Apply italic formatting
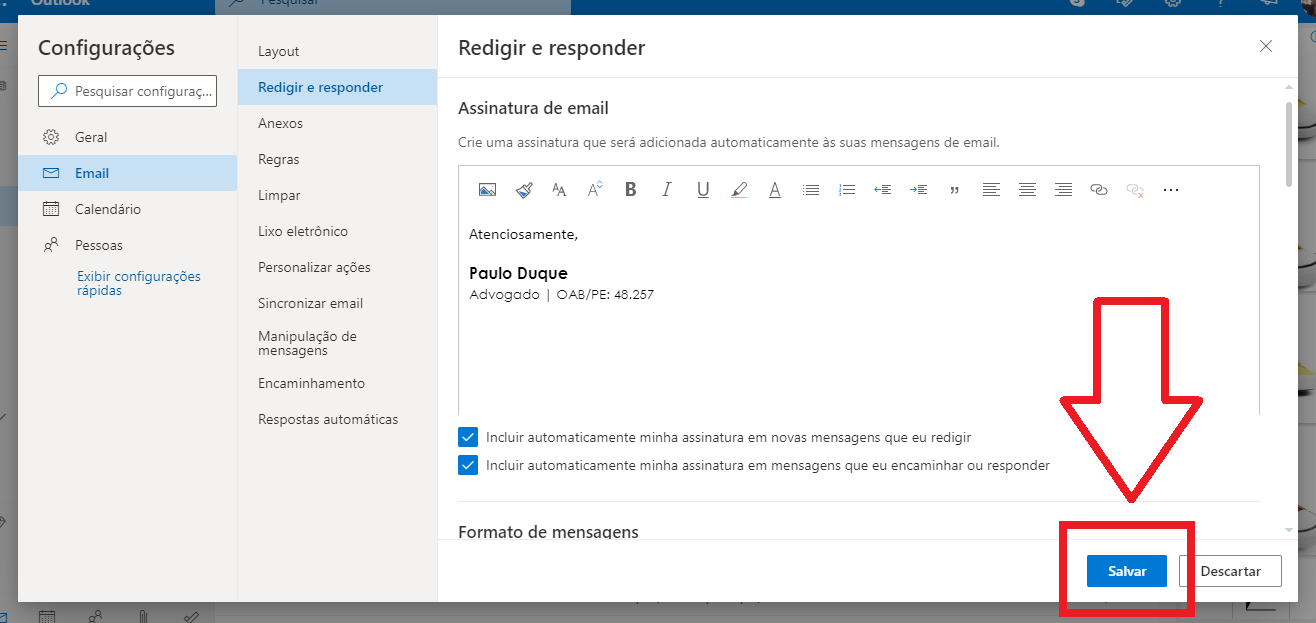The image size is (1316, 623). pos(667,189)
